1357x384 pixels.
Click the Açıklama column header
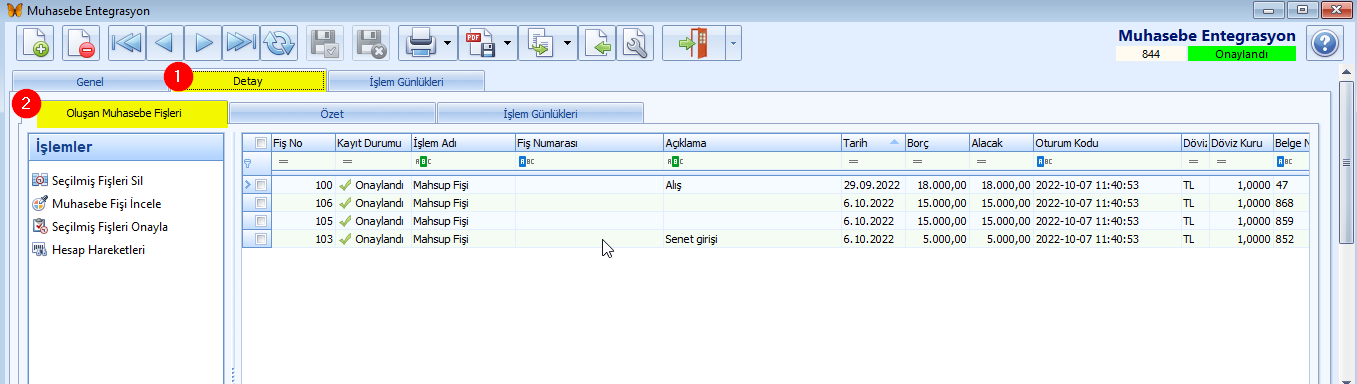click(x=752, y=143)
